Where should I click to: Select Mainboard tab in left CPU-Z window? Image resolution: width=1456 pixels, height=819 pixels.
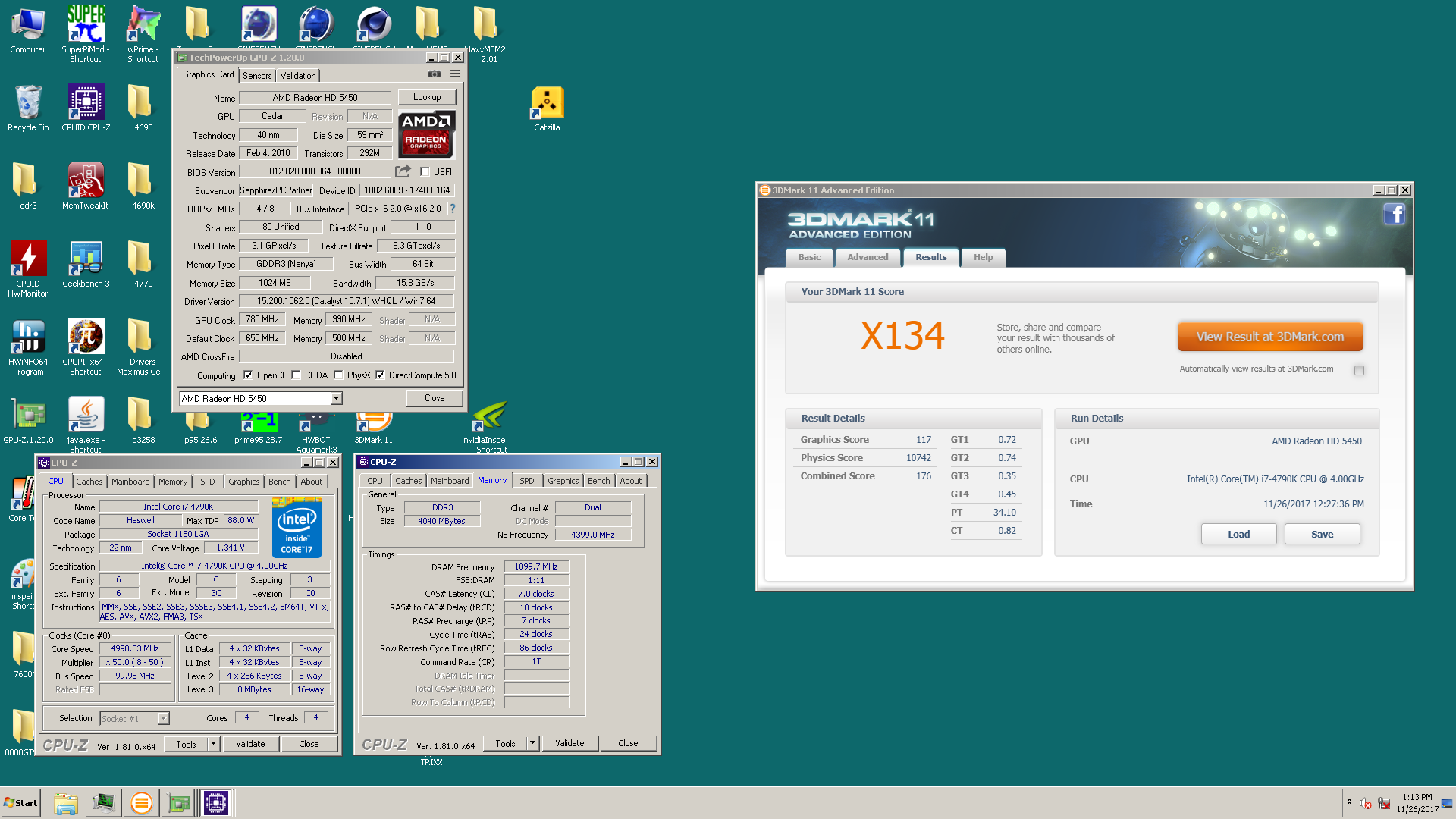coord(130,482)
